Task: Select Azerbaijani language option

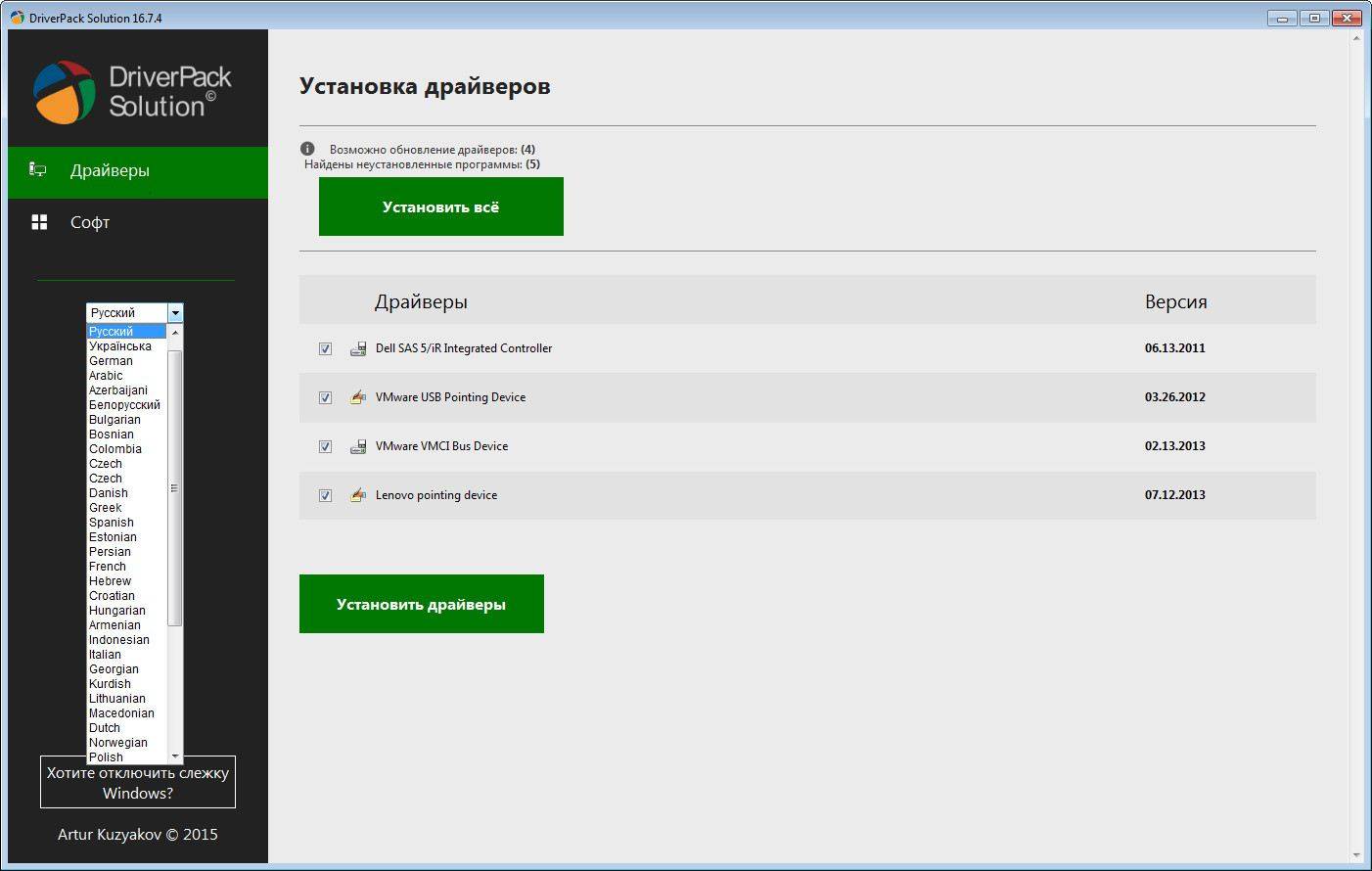Action: [127, 390]
